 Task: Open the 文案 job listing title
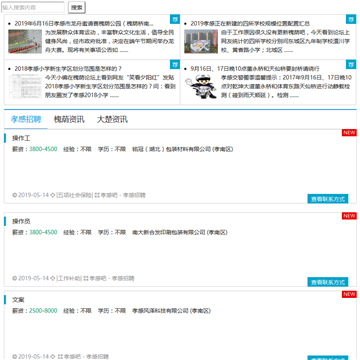pyautogui.click(x=18, y=300)
